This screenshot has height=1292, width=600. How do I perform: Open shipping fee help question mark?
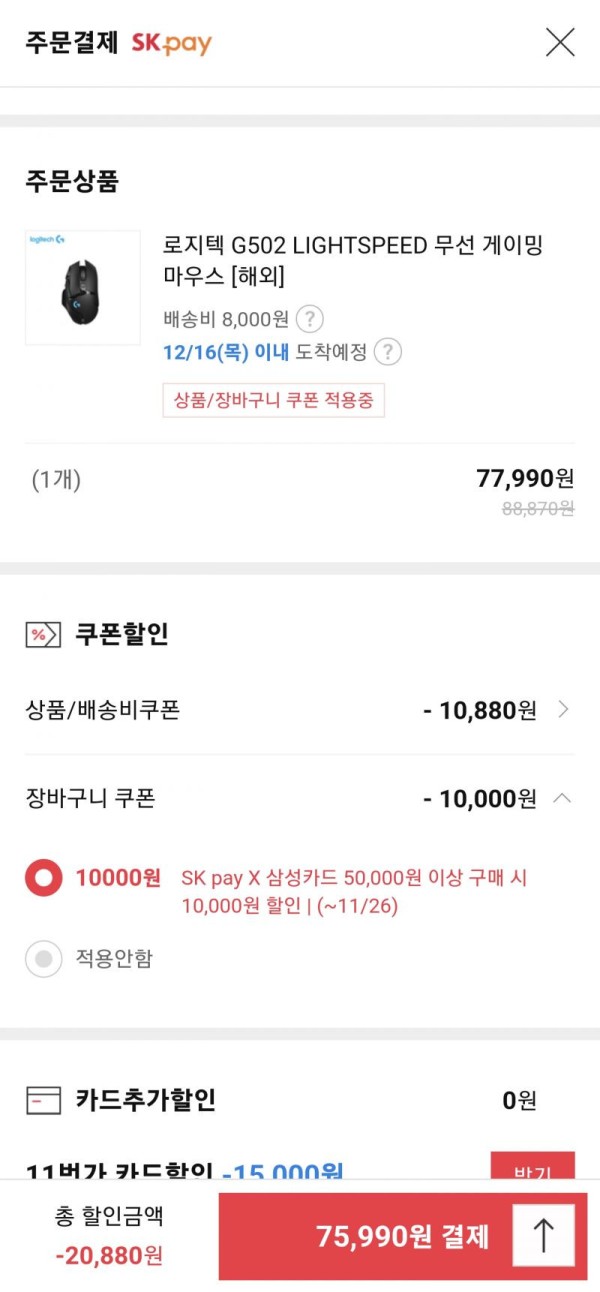pyautogui.click(x=311, y=319)
